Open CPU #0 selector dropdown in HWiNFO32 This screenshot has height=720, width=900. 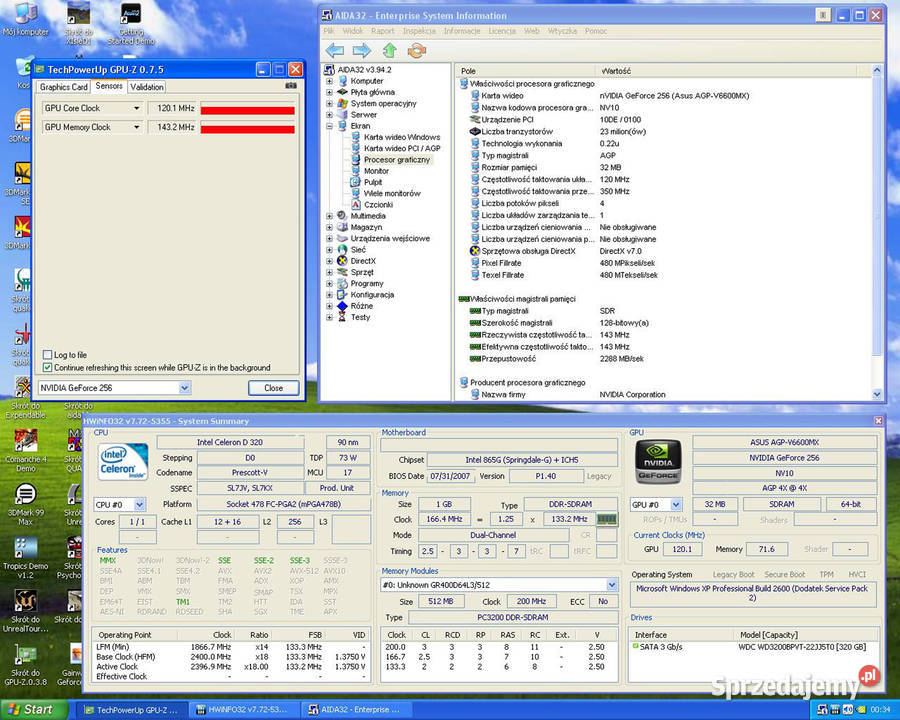139,505
